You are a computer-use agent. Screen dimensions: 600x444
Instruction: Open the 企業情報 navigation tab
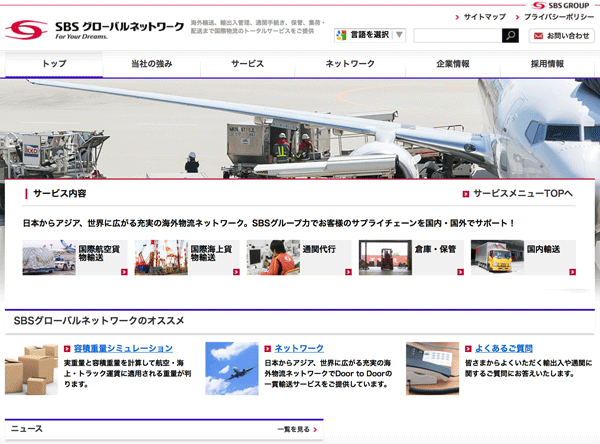point(452,64)
